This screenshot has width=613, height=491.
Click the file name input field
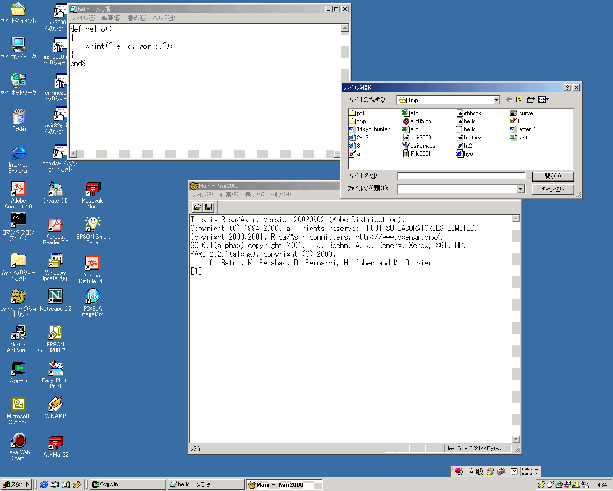point(461,176)
